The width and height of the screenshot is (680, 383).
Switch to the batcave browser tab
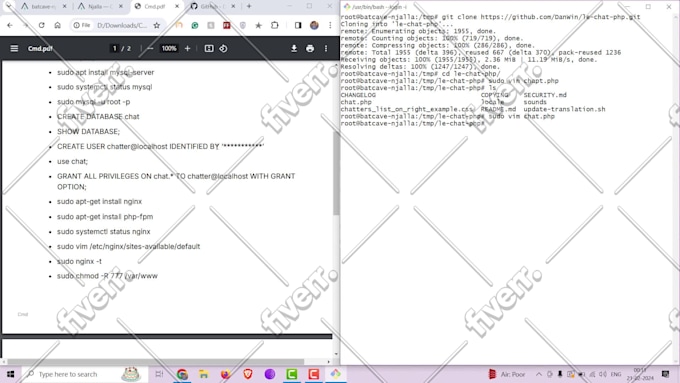click(x=43, y=7)
